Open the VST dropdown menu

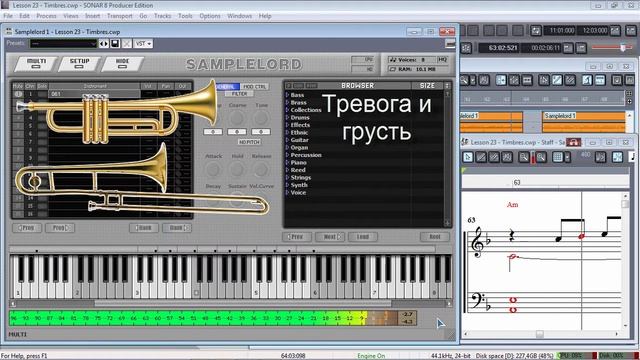pos(143,43)
